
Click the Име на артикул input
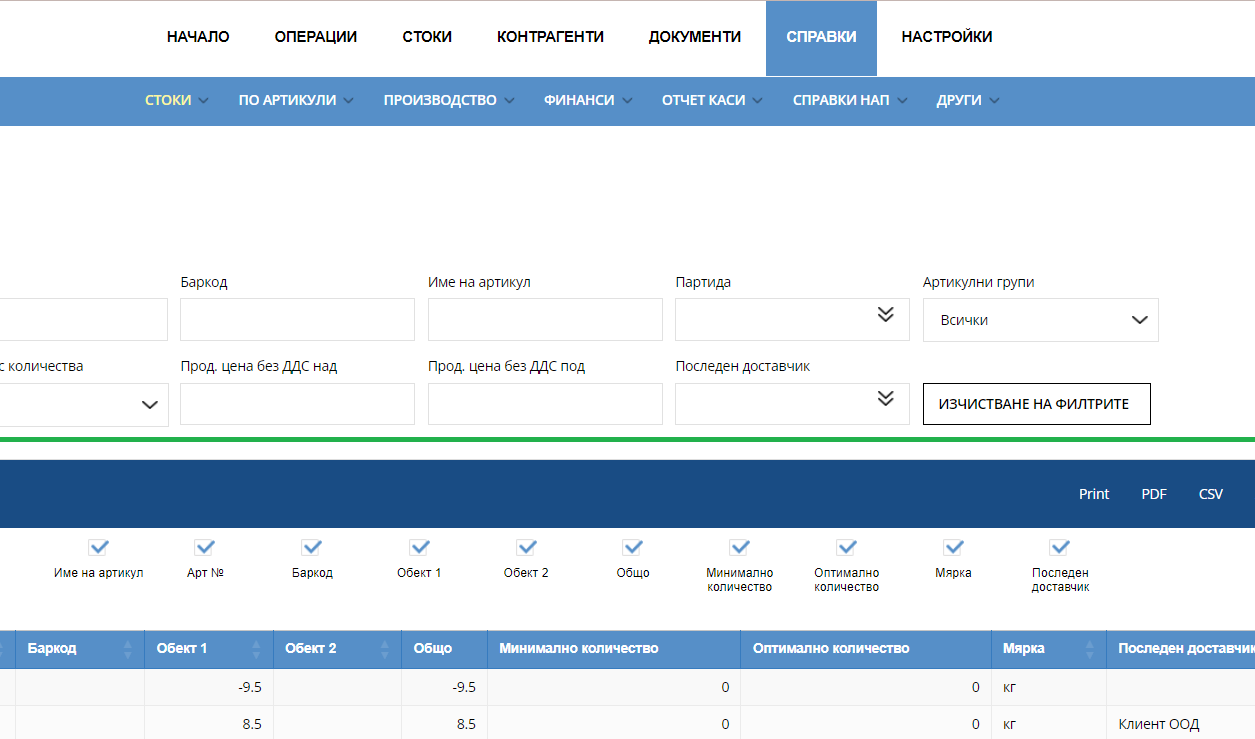tap(545, 319)
